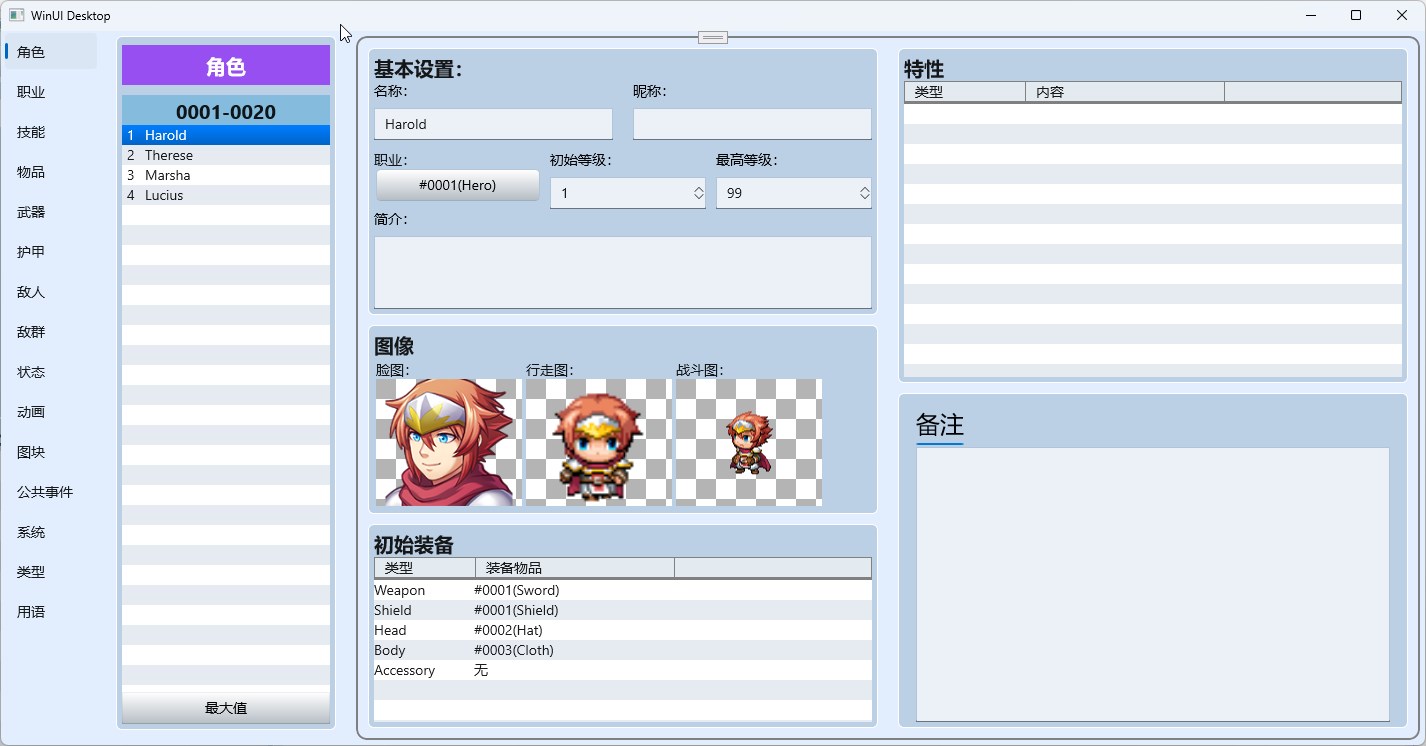
Task: Click the #0001(Sword) equipment cell
Action: [516, 590]
